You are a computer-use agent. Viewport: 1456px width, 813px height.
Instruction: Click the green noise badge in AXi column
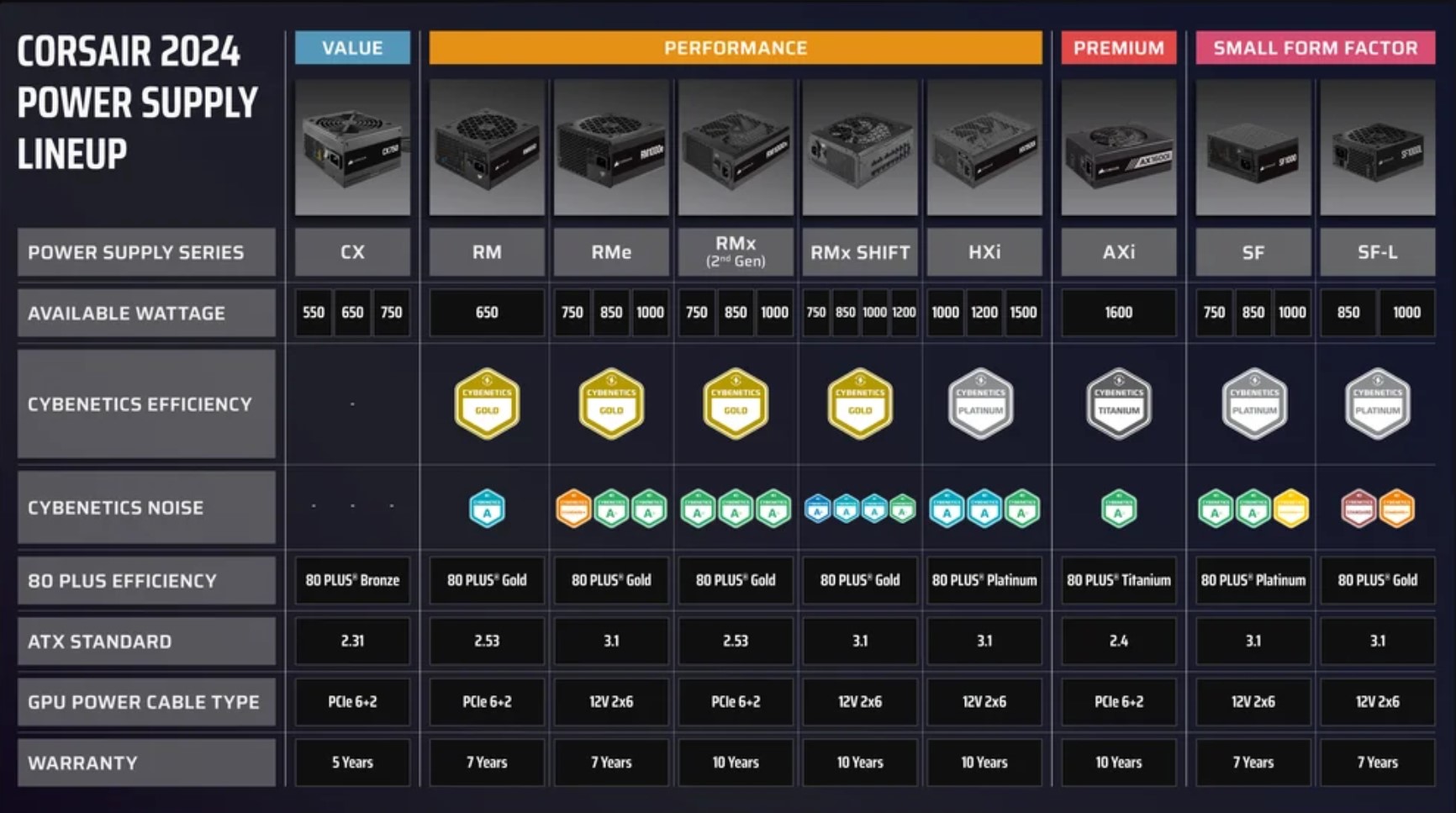[1119, 509]
